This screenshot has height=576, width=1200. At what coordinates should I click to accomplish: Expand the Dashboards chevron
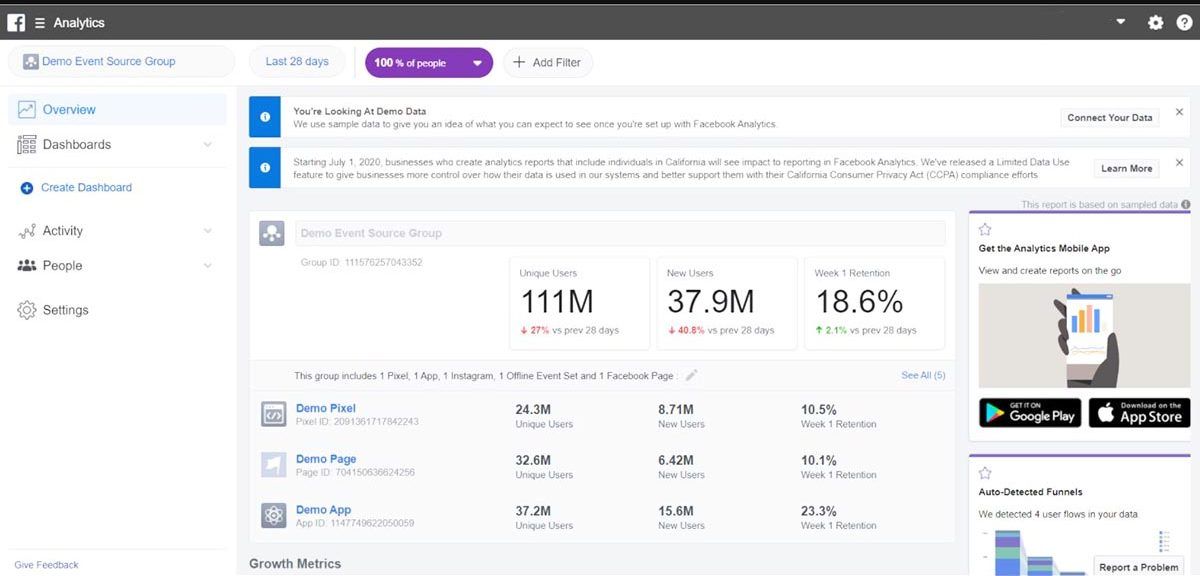[x=208, y=145]
